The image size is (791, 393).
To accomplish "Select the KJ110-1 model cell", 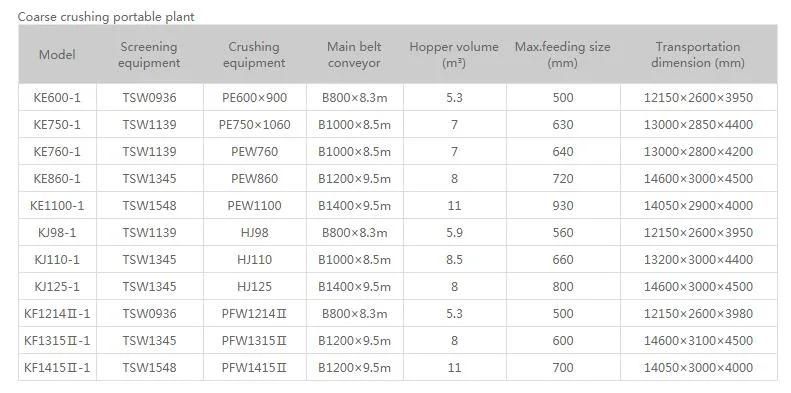I will pos(57,260).
